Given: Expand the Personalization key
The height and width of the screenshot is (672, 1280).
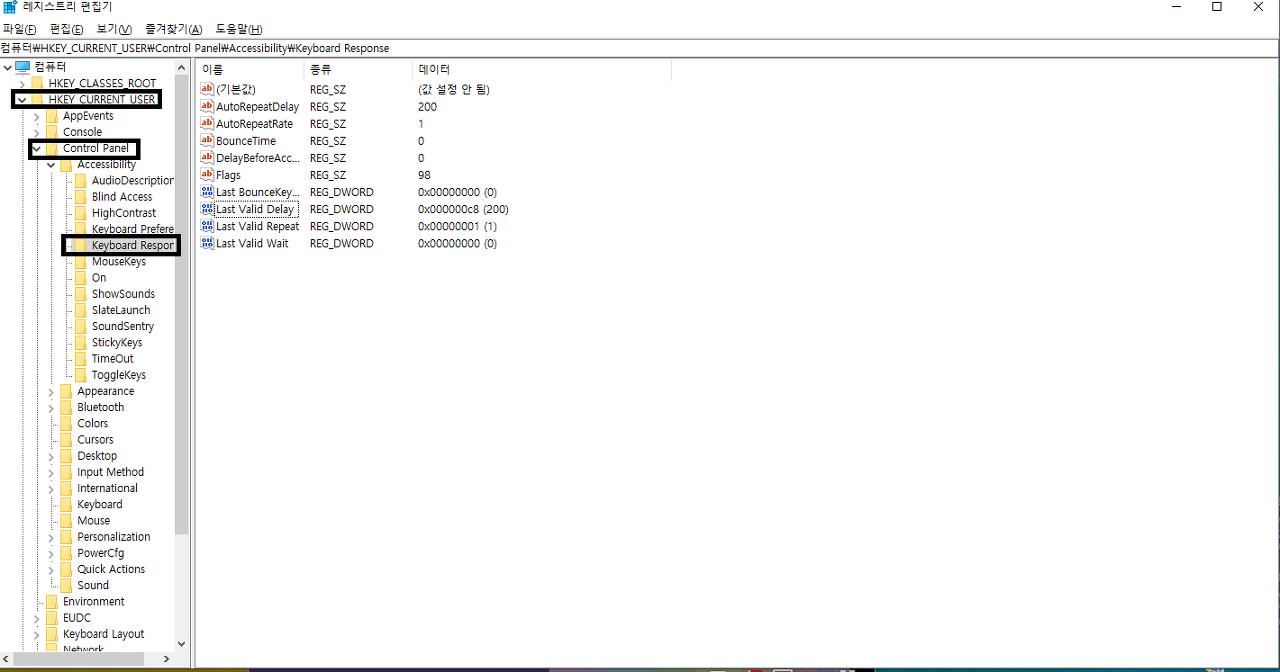Looking at the screenshot, I should [52, 537].
